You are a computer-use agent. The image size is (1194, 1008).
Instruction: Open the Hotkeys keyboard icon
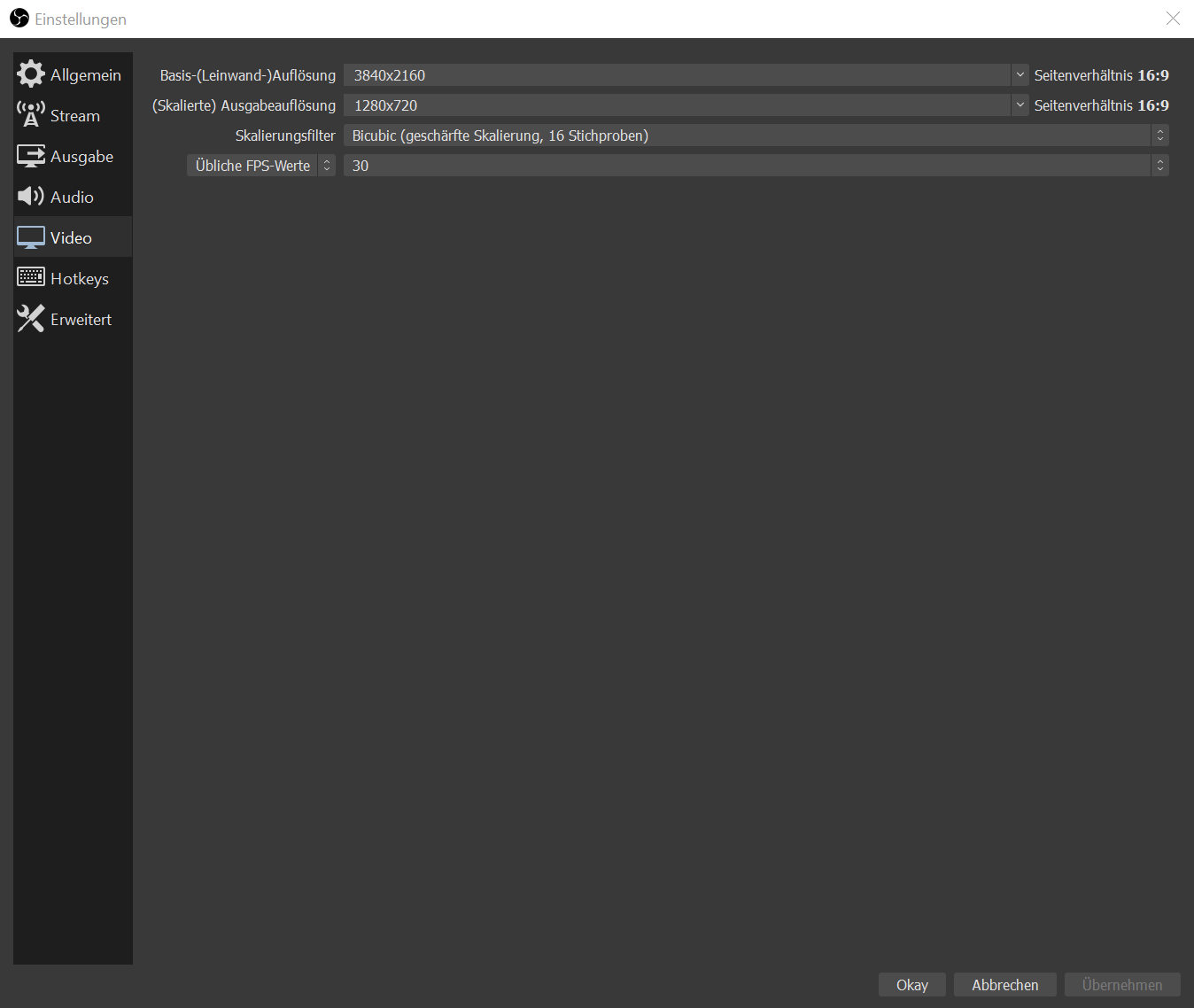tap(31, 278)
